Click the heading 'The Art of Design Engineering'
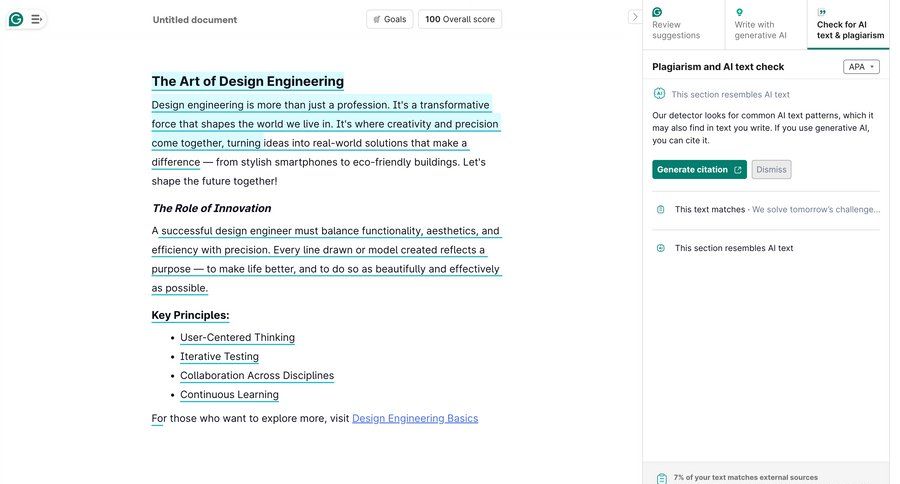 coord(247,82)
